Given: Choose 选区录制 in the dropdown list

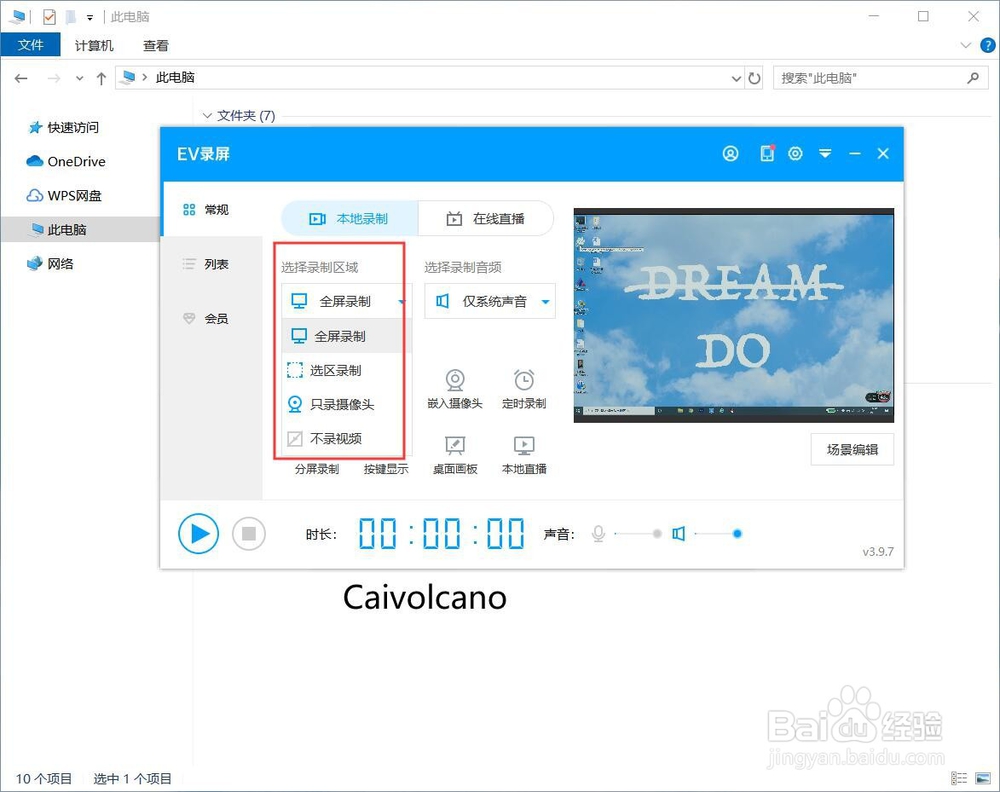Looking at the screenshot, I should 345,370.
